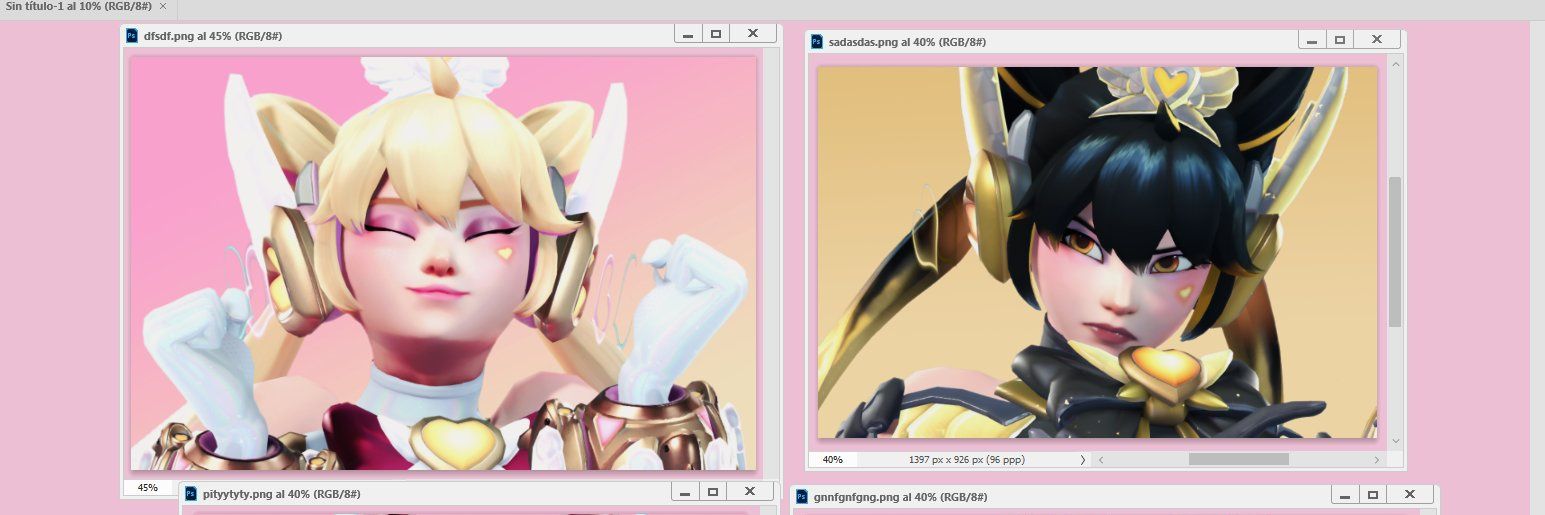This screenshot has height=515, width=1545.
Task: Select the sadasdas.png window title
Action: click(x=907, y=42)
